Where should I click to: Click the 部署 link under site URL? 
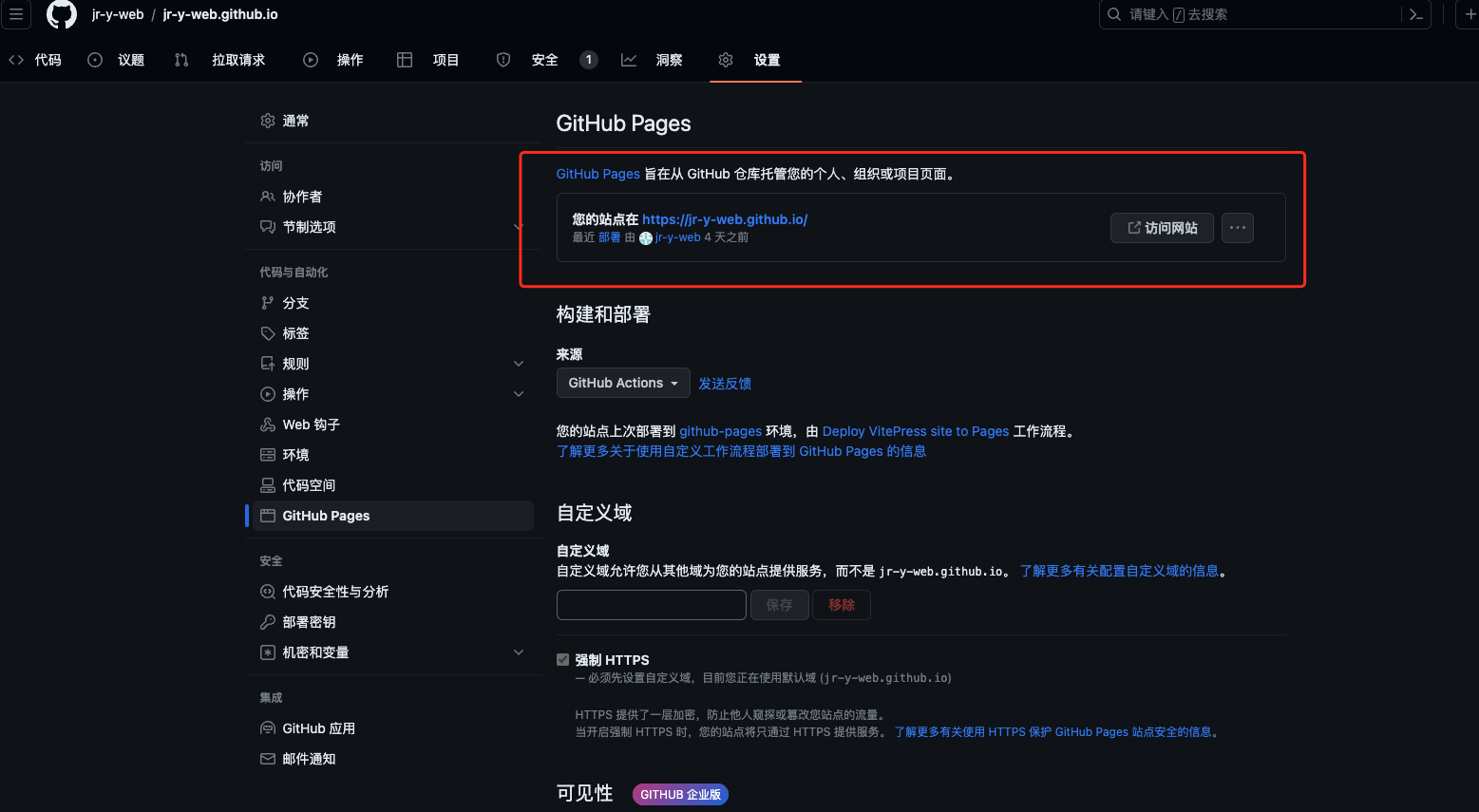(x=610, y=237)
